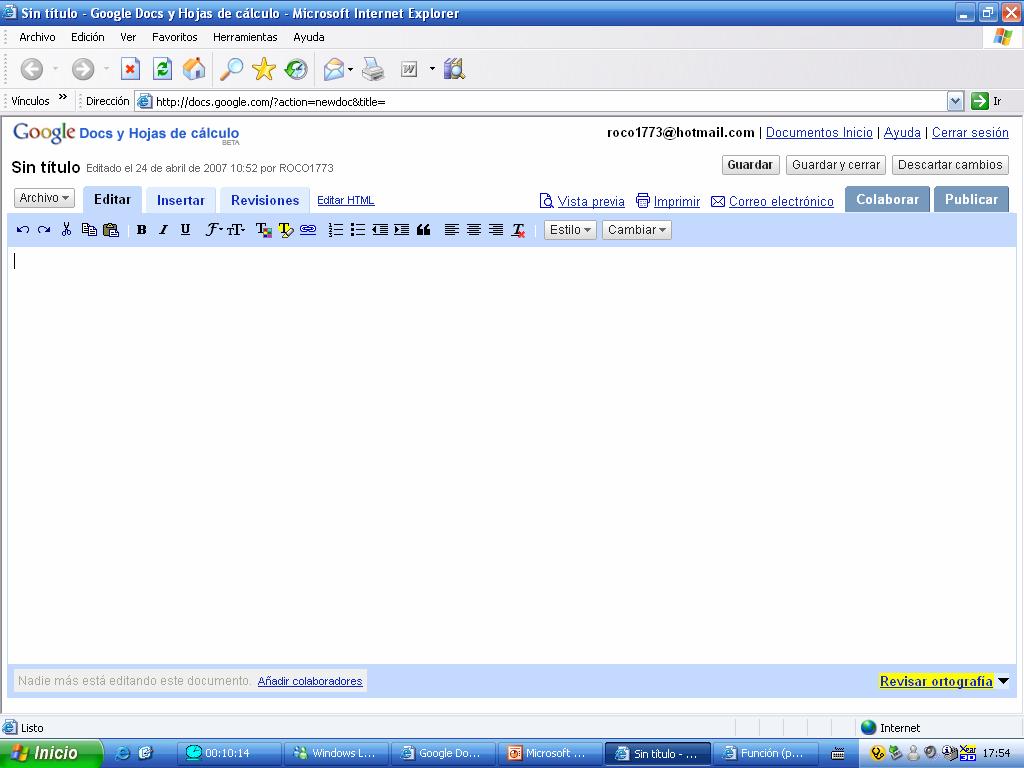Click Descartar cambios button
This screenshot has width=1024, height=768.
950,165
